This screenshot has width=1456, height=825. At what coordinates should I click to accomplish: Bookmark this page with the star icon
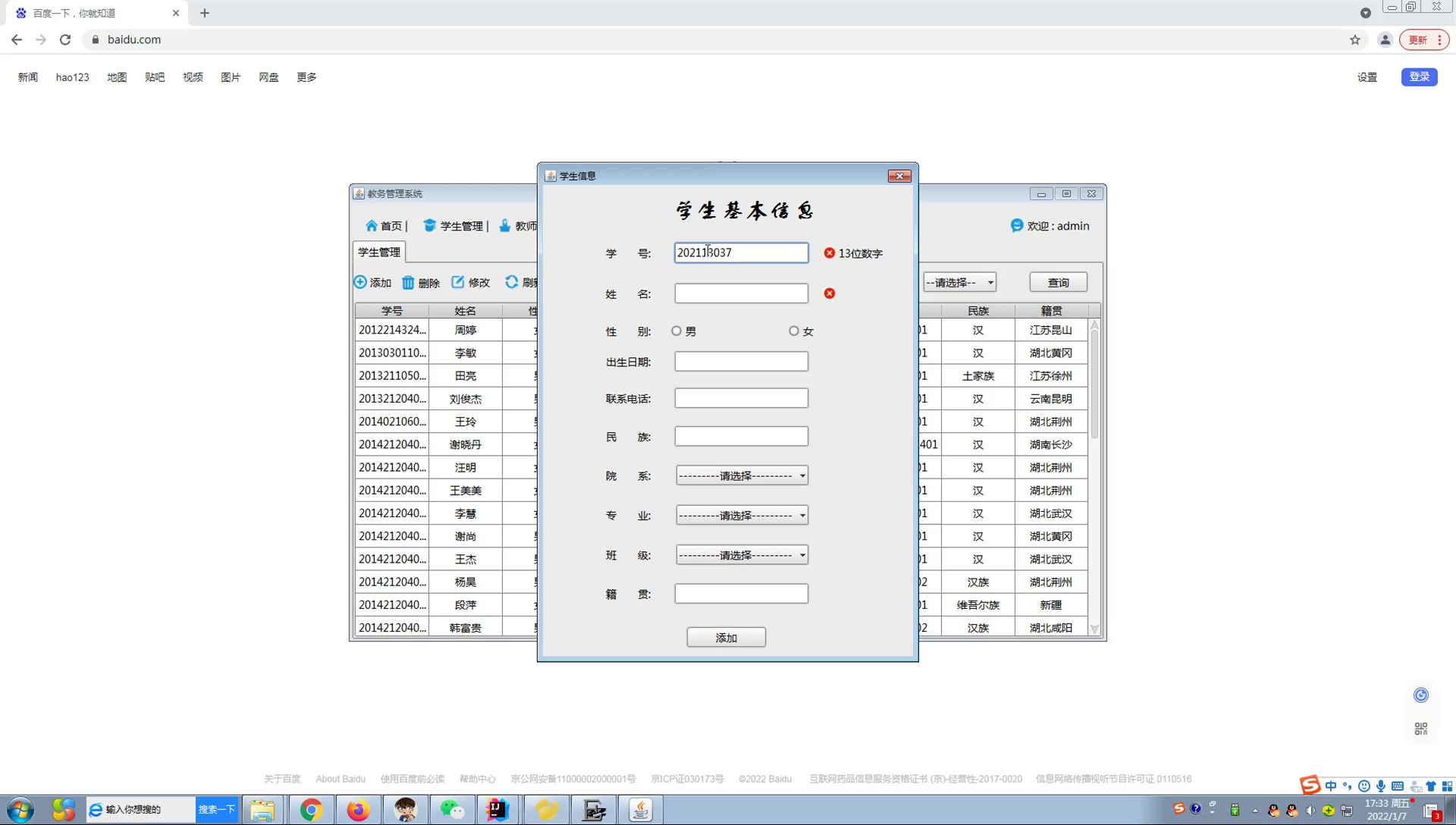pos(1355,39)
